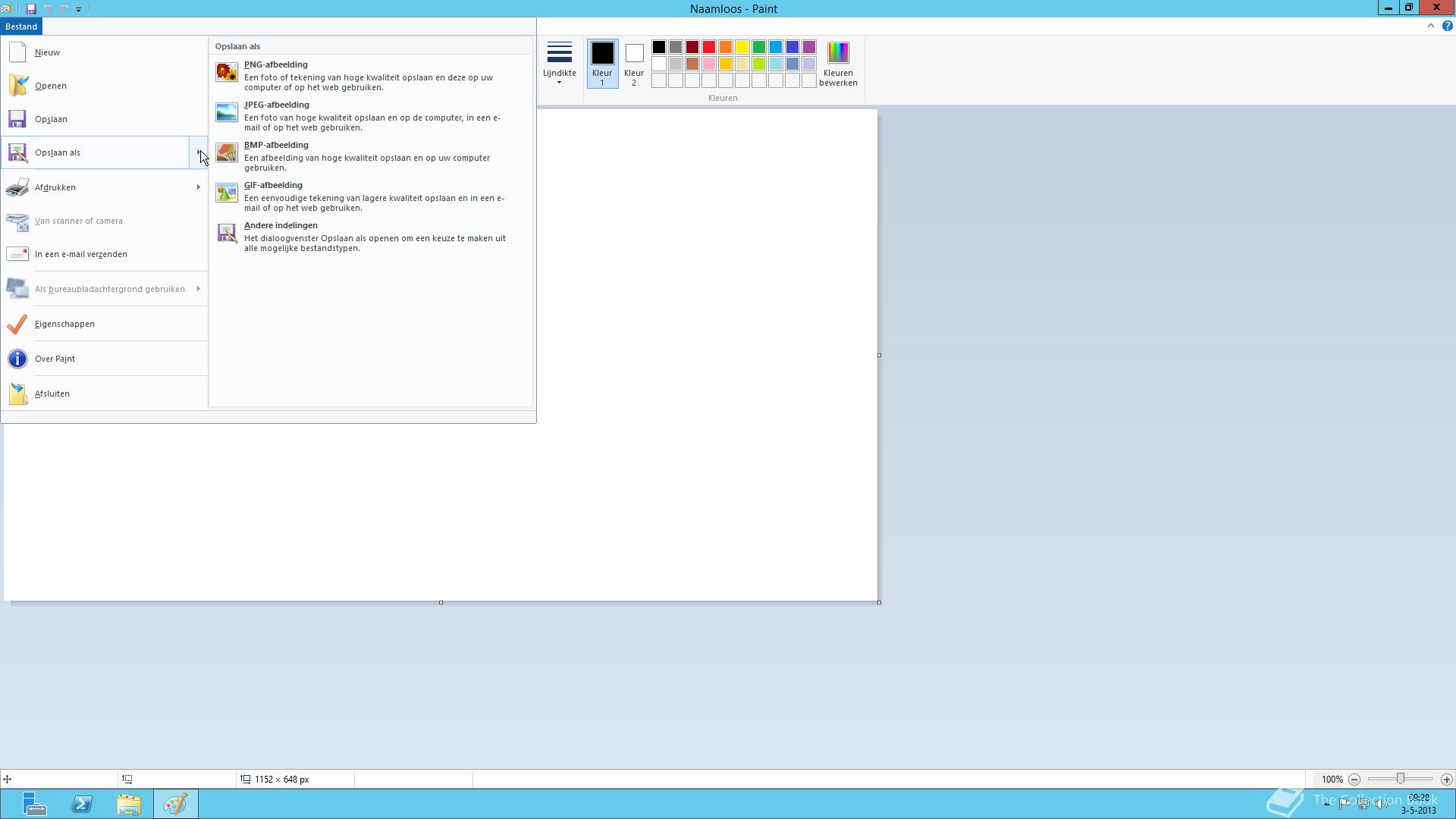Screen dimensions: 1456x819
Task: Collapse the ribbon with the caret
Action: point(1431,26)
